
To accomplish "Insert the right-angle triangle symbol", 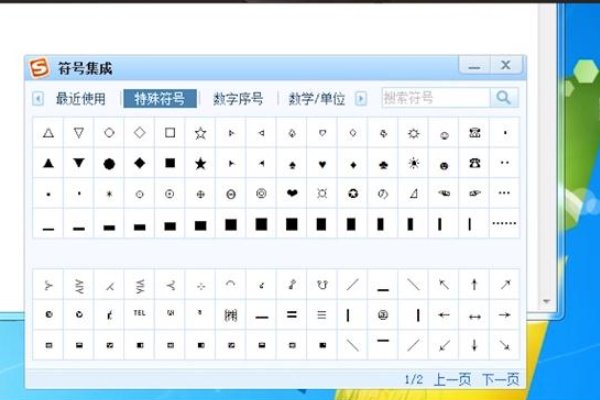I will point(413,193).
